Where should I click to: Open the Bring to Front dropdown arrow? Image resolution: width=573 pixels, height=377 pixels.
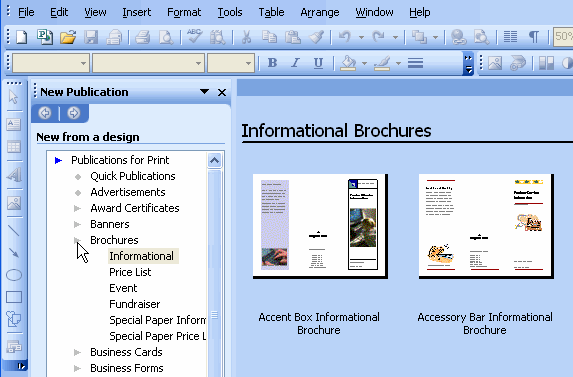[435, 37]
